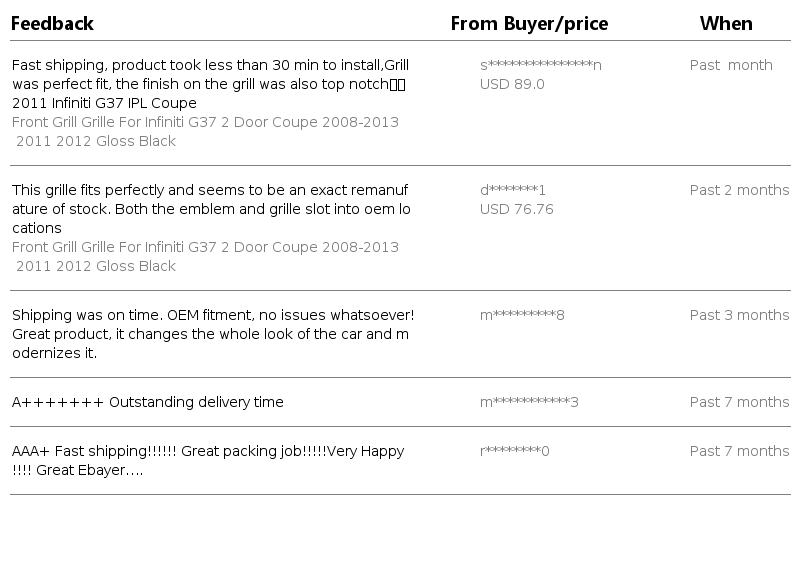The height and width of the screenshot is (582, 800).
Task: Click the buyer name ending in 8
Action: pyautogui.click(x=522, y=315)
